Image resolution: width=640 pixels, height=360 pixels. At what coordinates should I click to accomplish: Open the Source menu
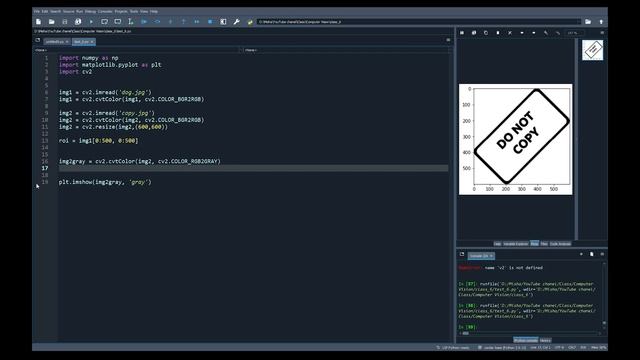pos(69,11)
